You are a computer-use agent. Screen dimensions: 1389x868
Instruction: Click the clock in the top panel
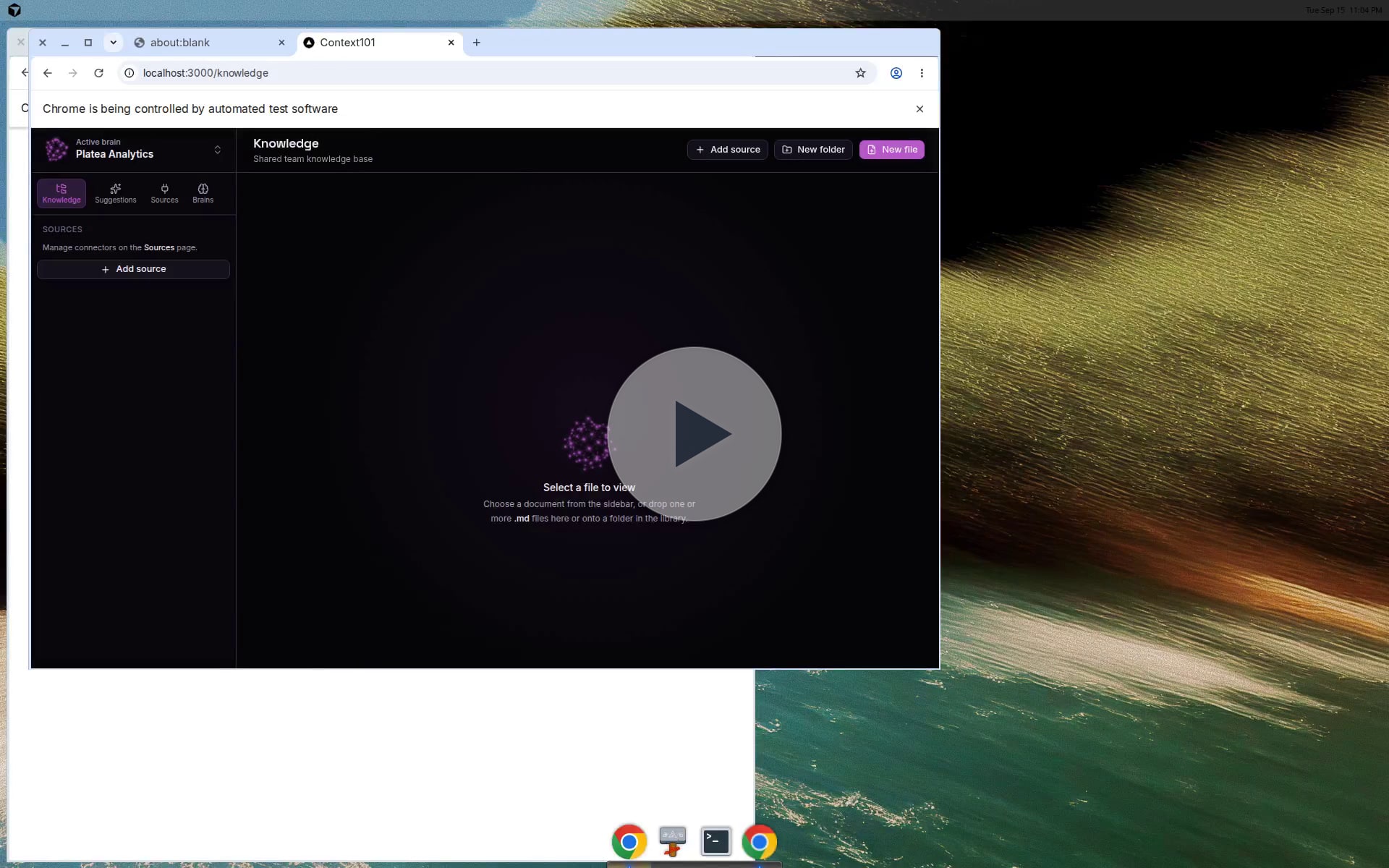click(1343, 10)
